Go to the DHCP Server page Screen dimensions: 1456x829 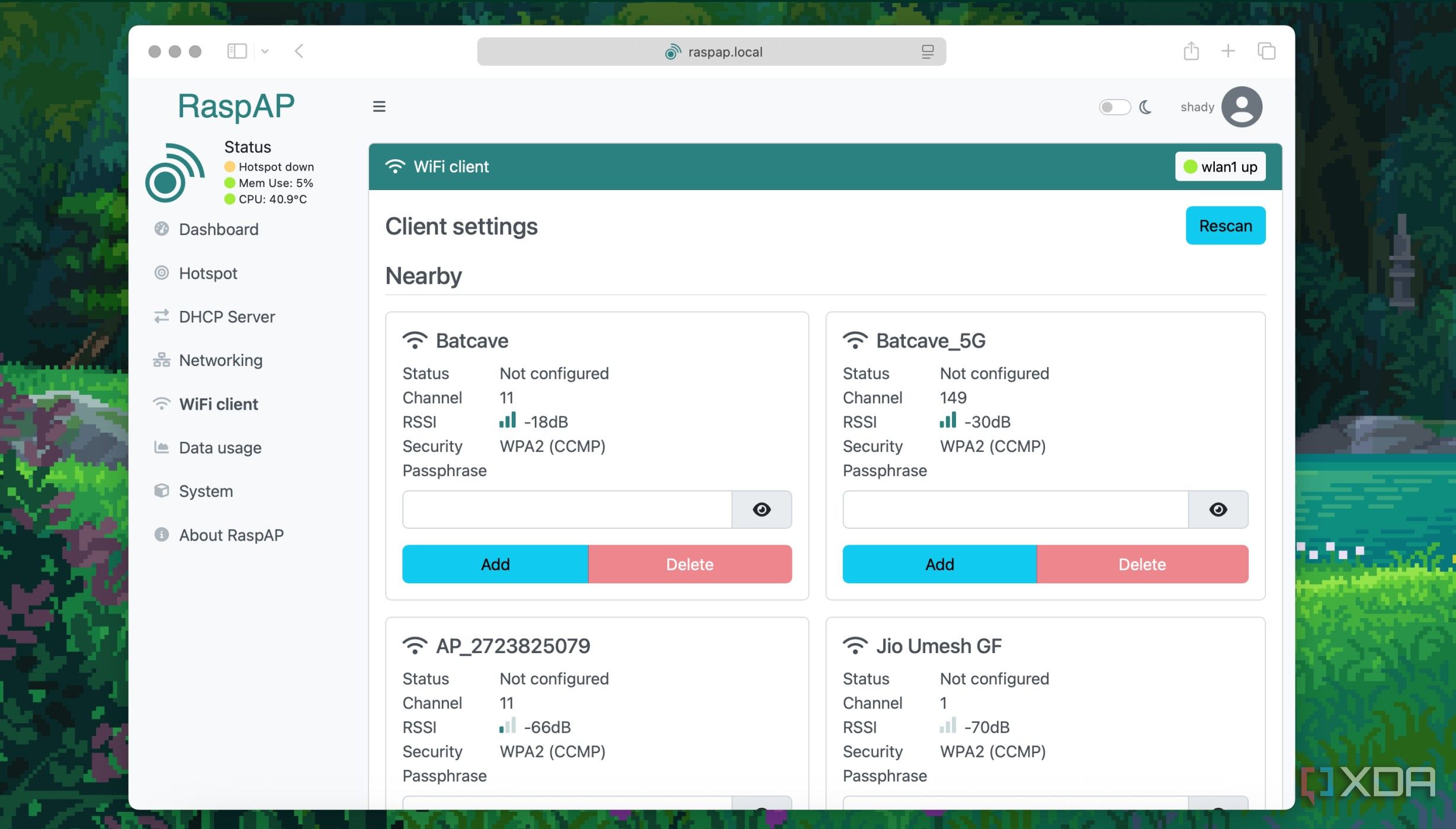click(x=226, y=317)
